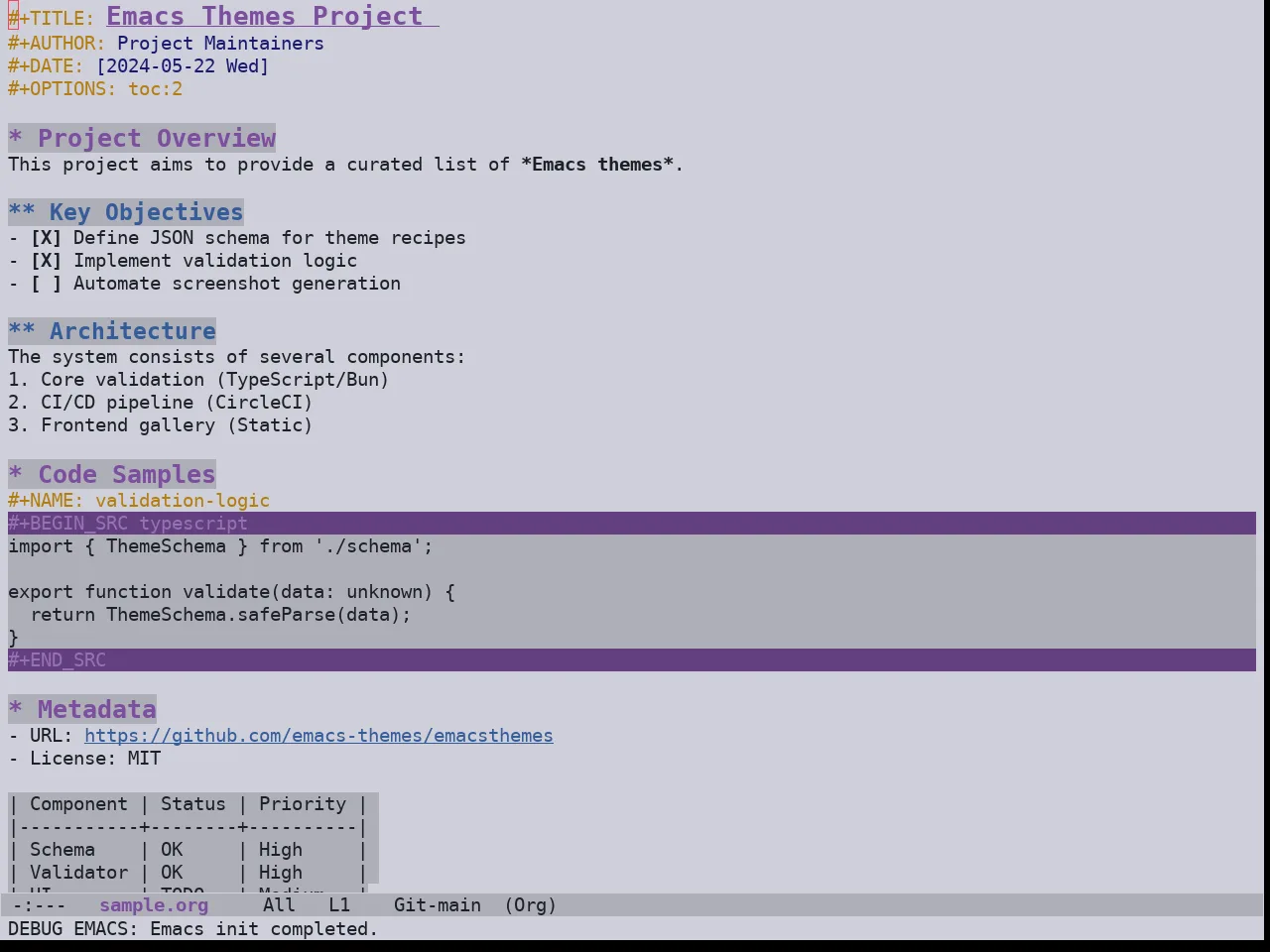This screenshot has height=952, width=1270.
Task: Click the 'Key Objectives' heading text
Action: (x=146, y=212)
